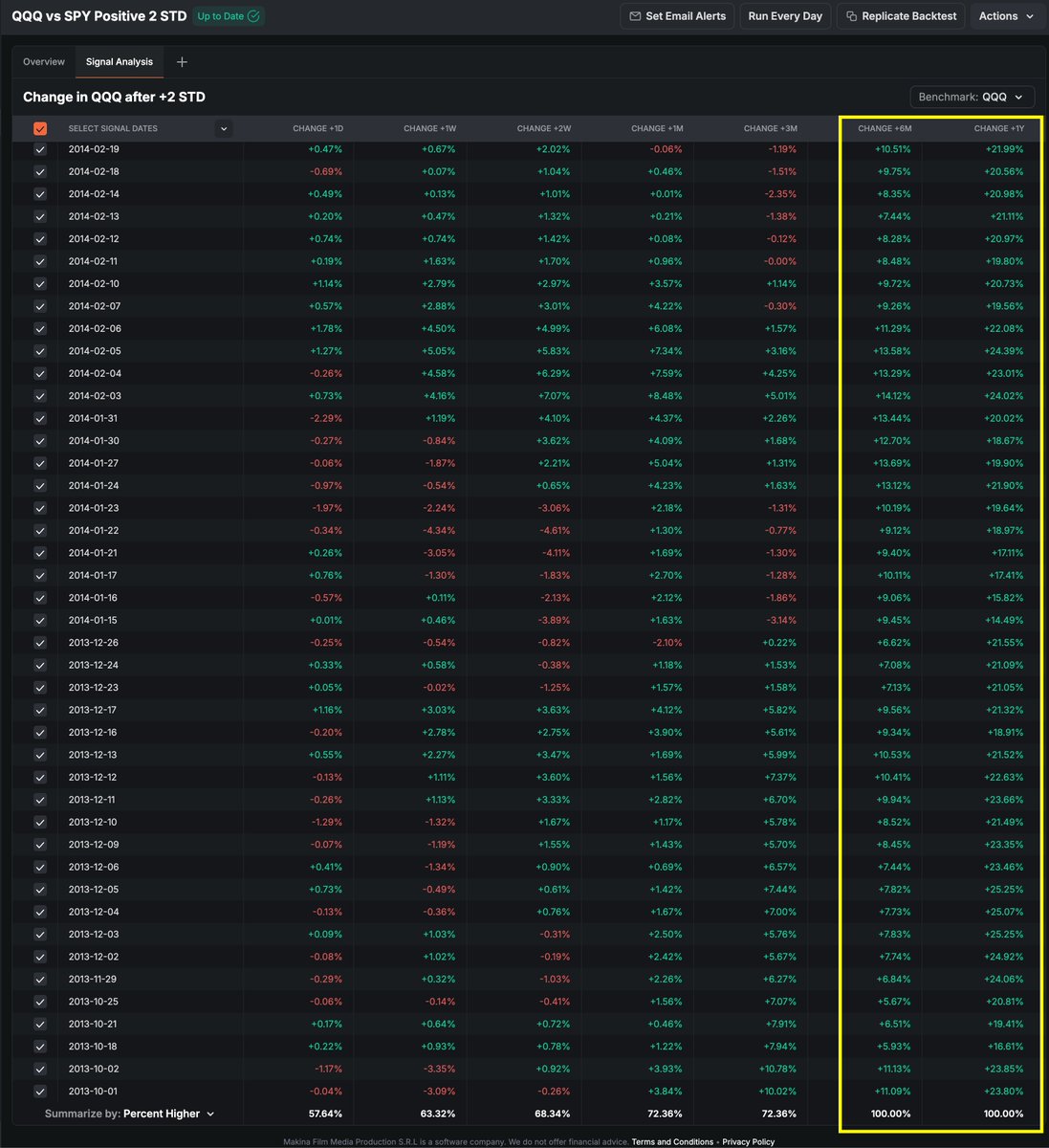
Task: Toggle the select-all signal dates checkbox
Action: tap(40, 128)
